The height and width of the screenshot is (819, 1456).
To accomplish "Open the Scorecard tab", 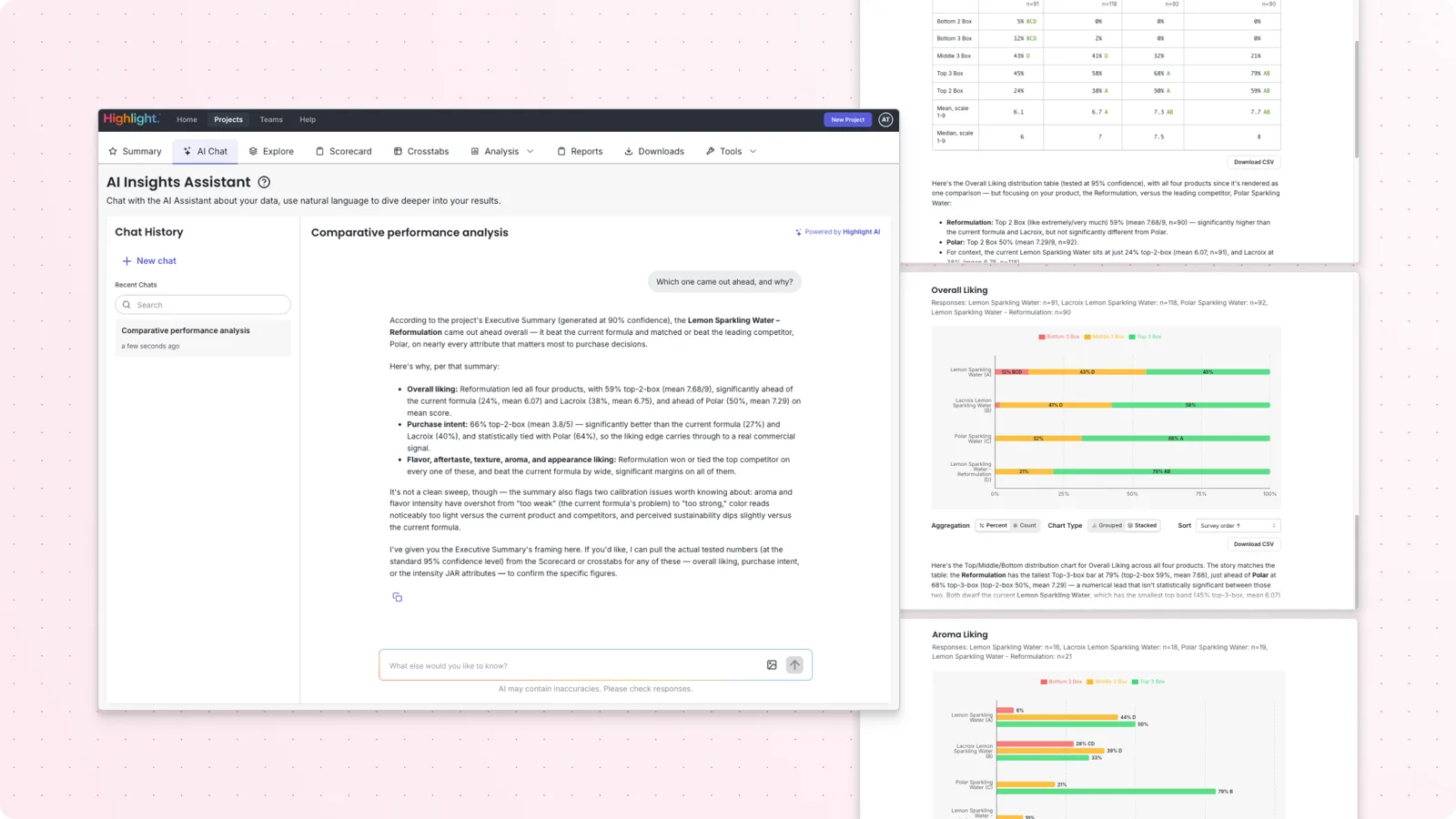I will click(x=343, y=151).
